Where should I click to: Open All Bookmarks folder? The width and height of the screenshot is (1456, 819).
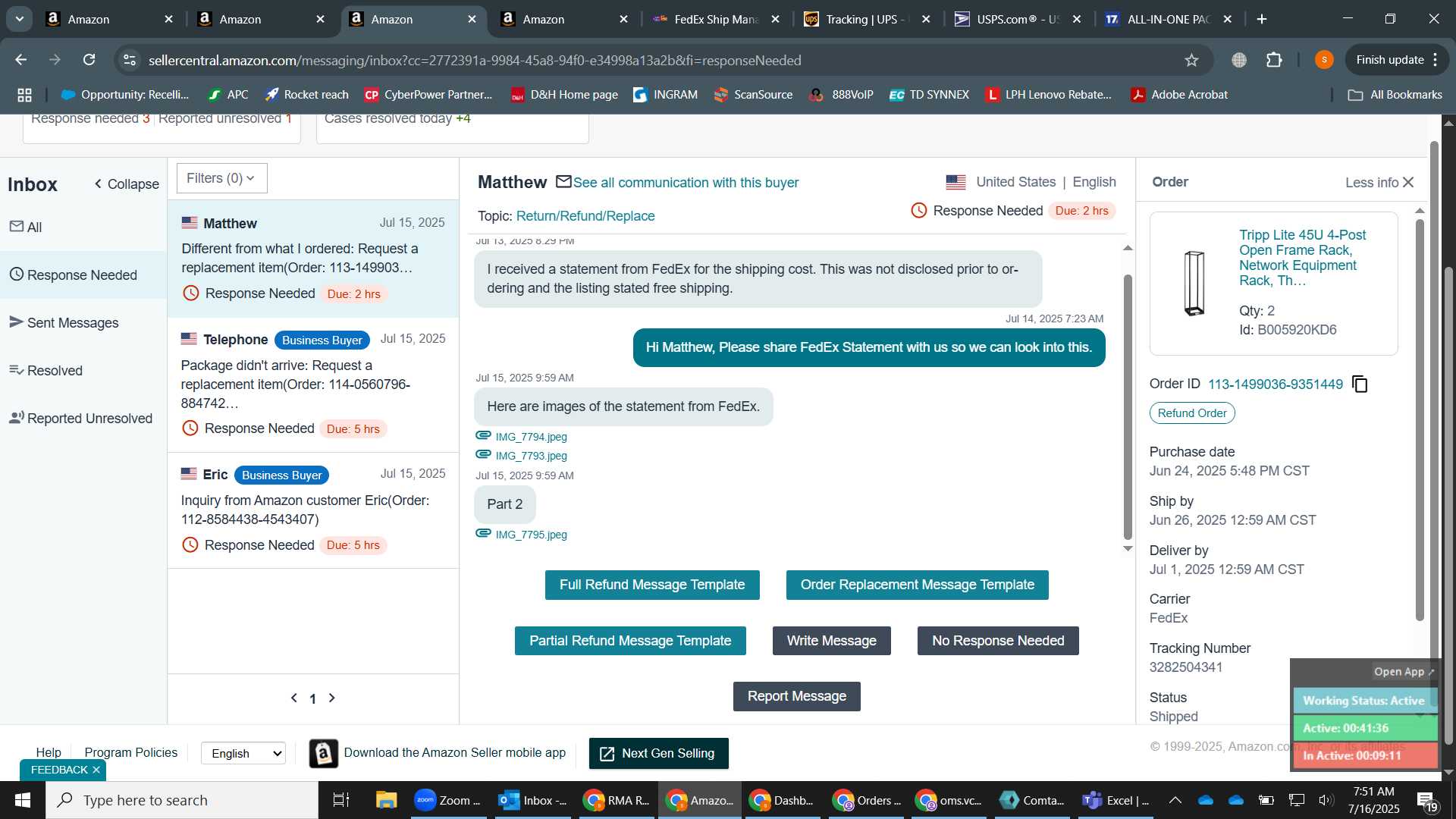[1395, 95]
